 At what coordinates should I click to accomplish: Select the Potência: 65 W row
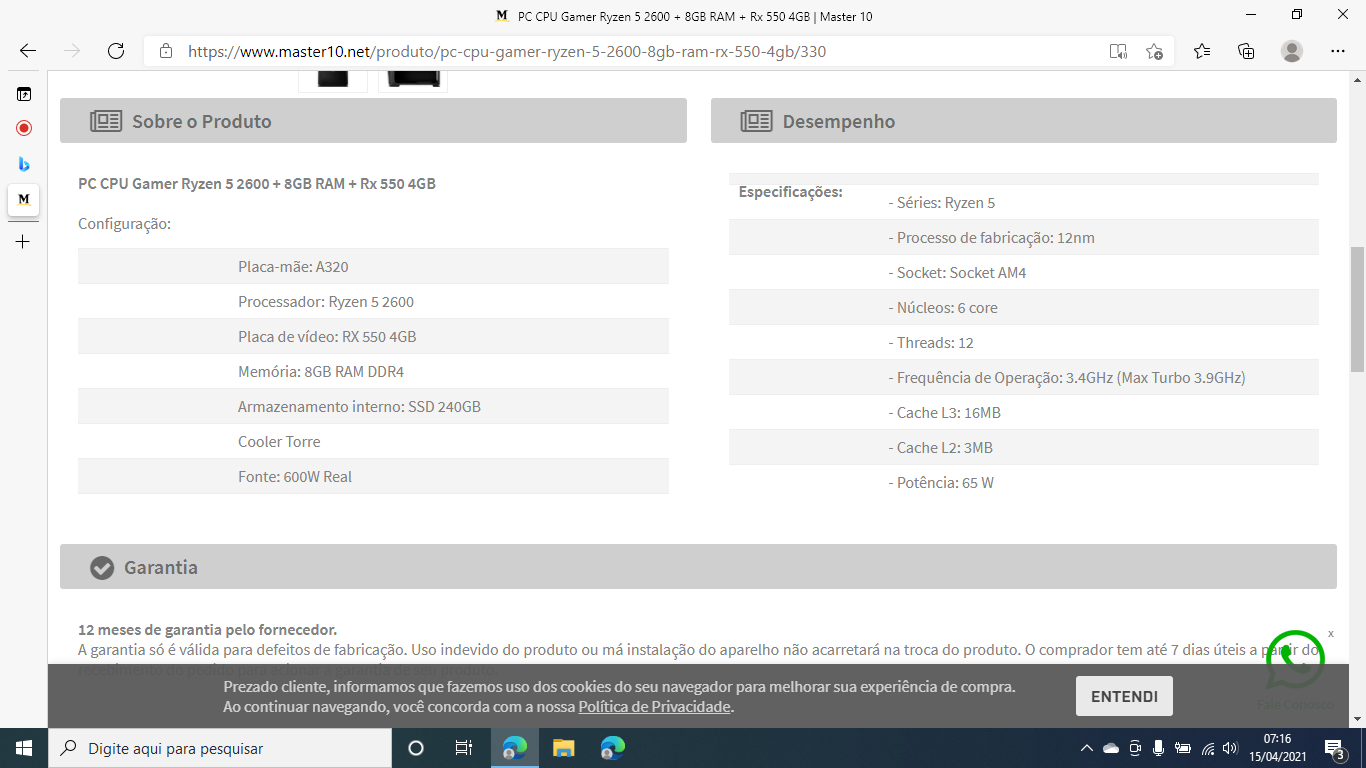coord(1023,482)
